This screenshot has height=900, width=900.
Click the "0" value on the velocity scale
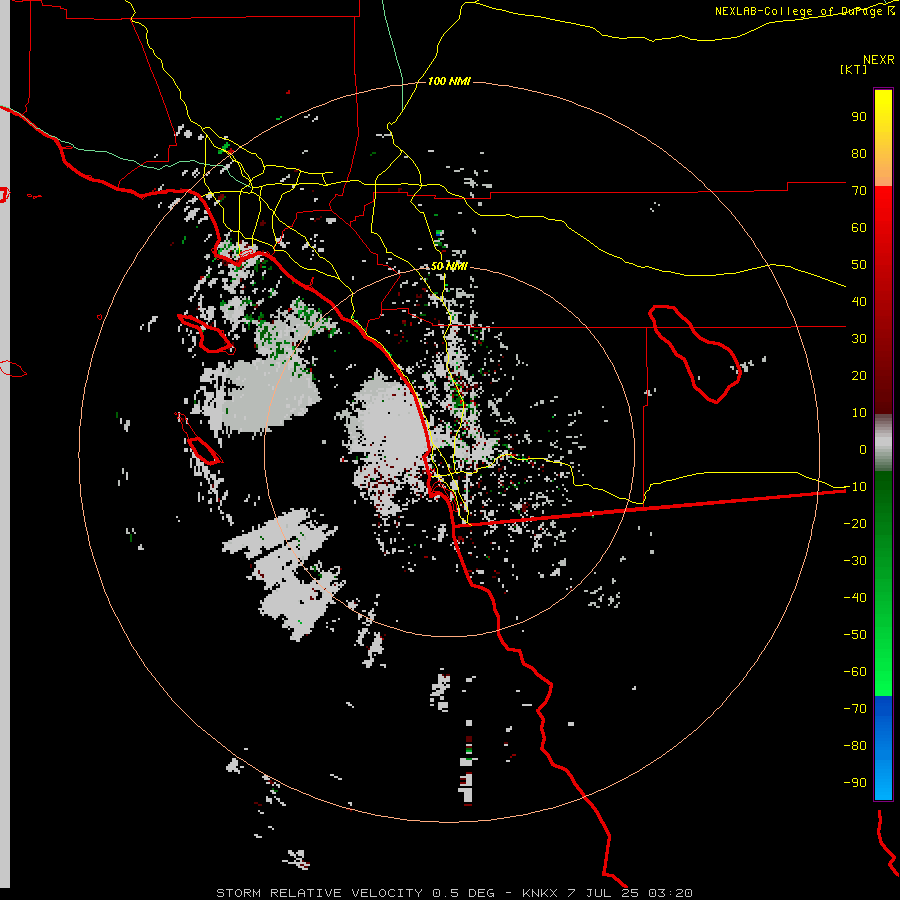coord(863,449)
